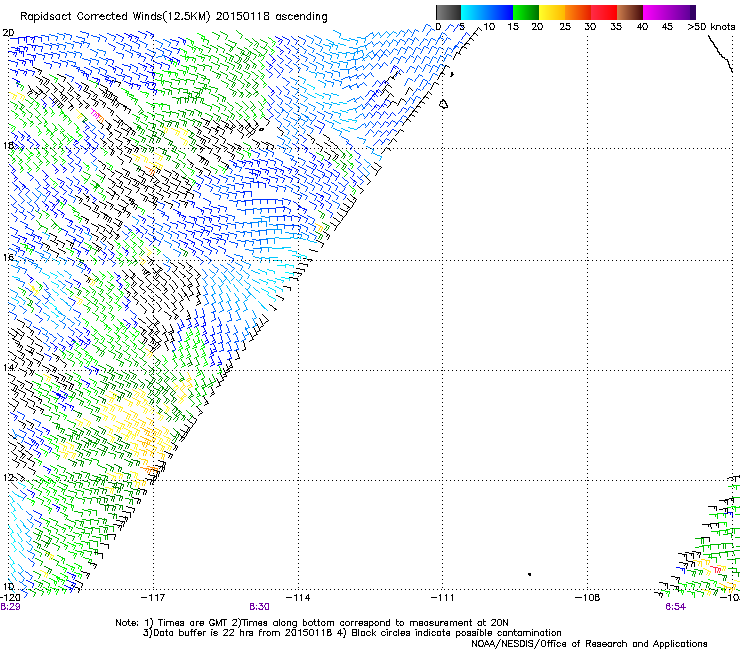Click the purple '8:54' swath time label

(675, 607)
